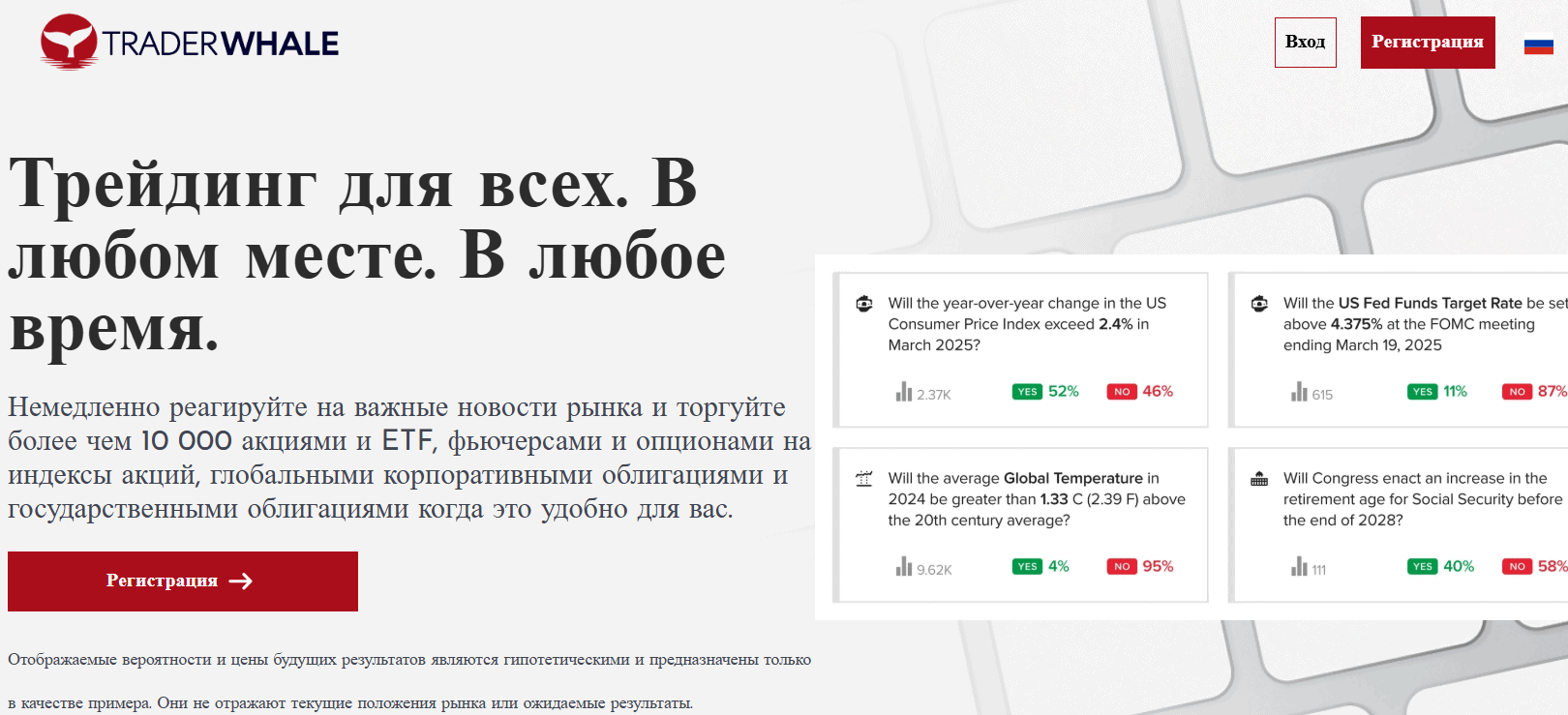The height and width of the screenshot is (715, 1568).
Task: Open the Russian flag language selector
Action: 1538,45
